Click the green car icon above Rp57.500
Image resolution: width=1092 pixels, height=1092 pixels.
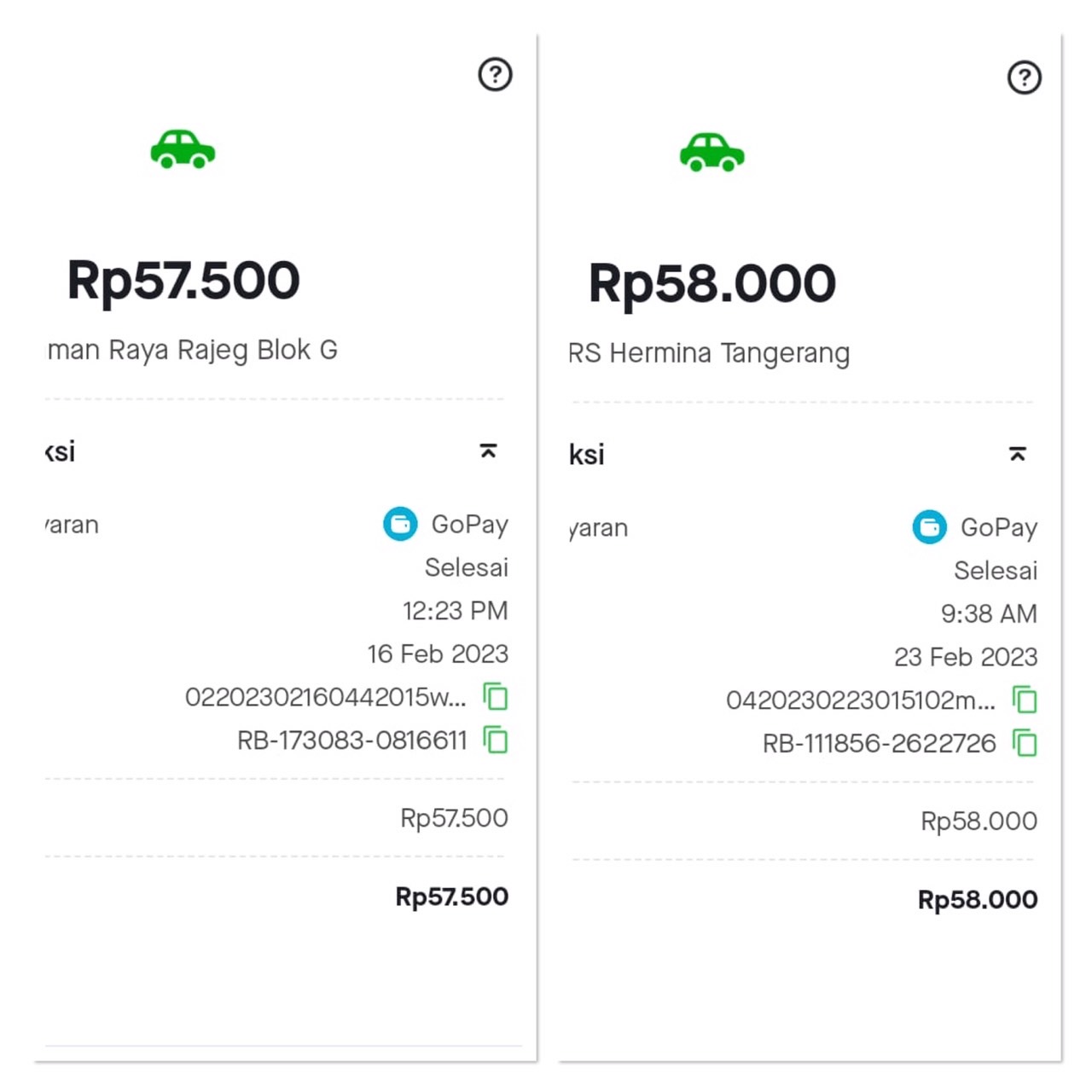point(183,150)
